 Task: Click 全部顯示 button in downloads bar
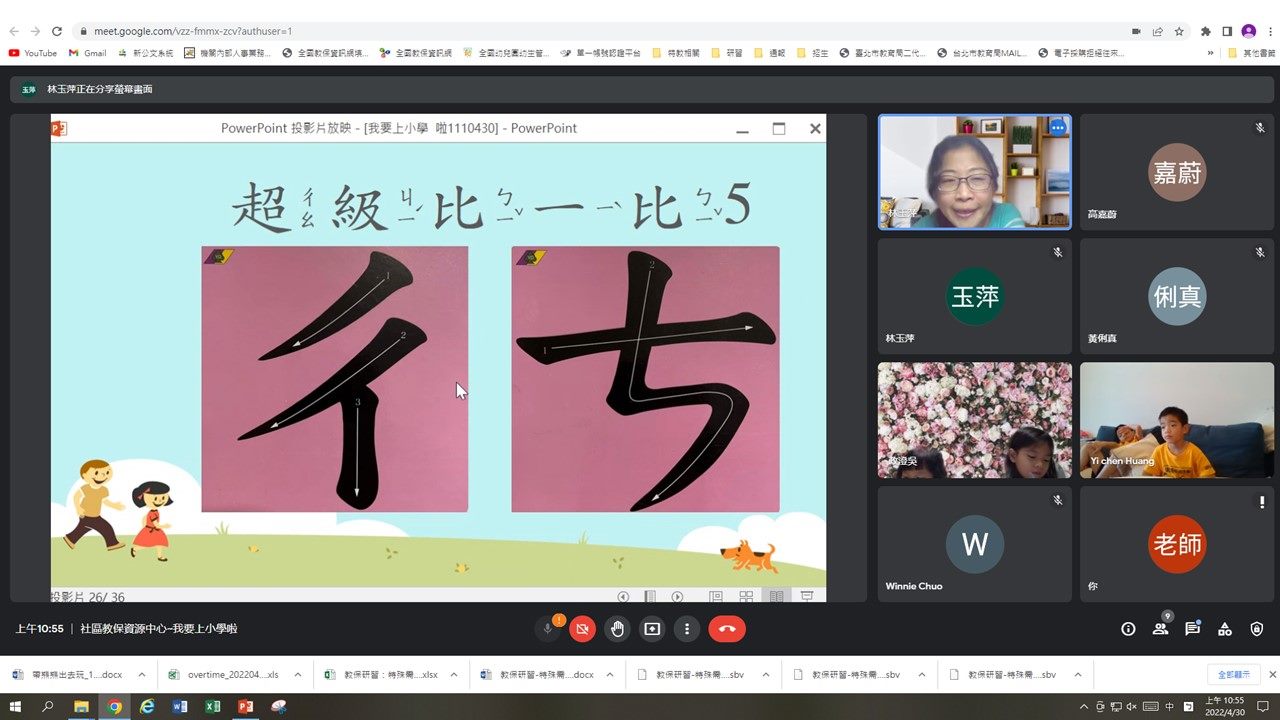[1233, 675]
